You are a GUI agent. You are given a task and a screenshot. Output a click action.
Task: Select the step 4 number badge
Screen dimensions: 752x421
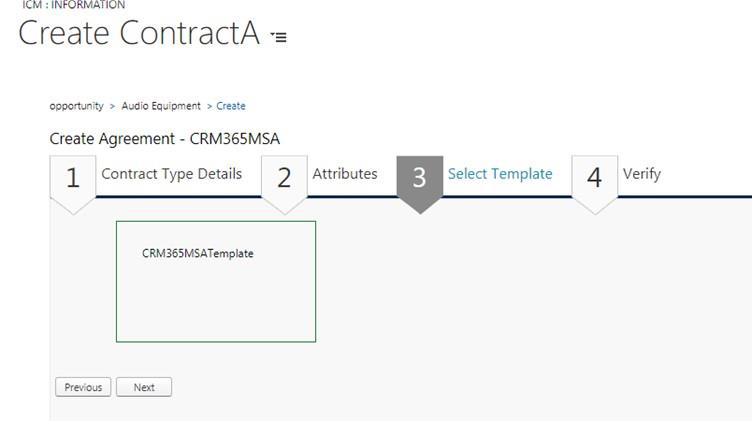(x=595, y=178)
